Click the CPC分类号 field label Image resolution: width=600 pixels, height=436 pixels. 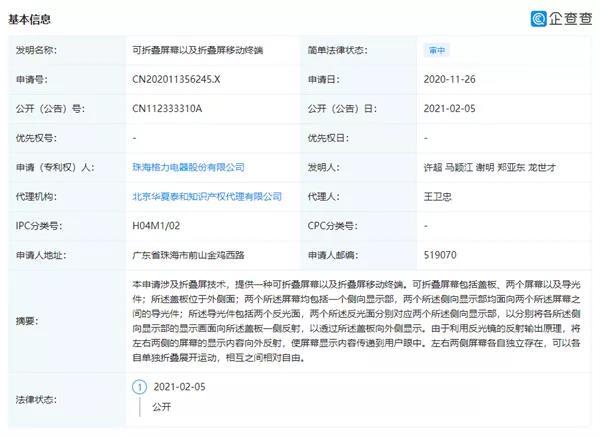[x=333, y=226]
